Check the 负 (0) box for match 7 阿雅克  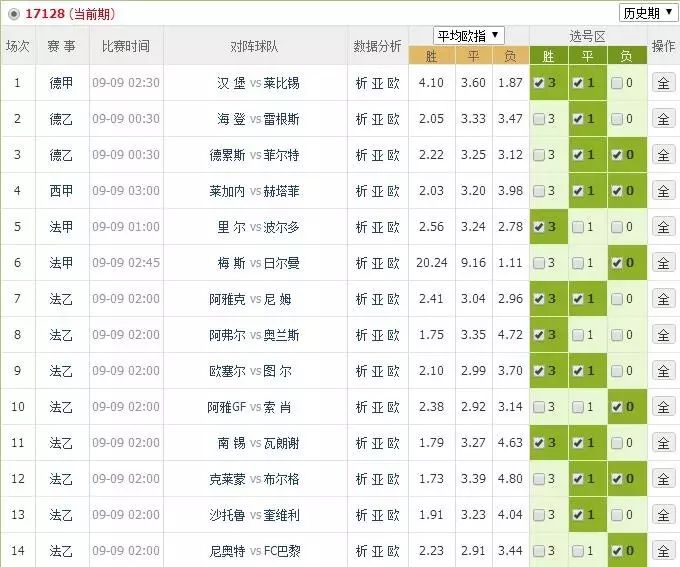616,299
